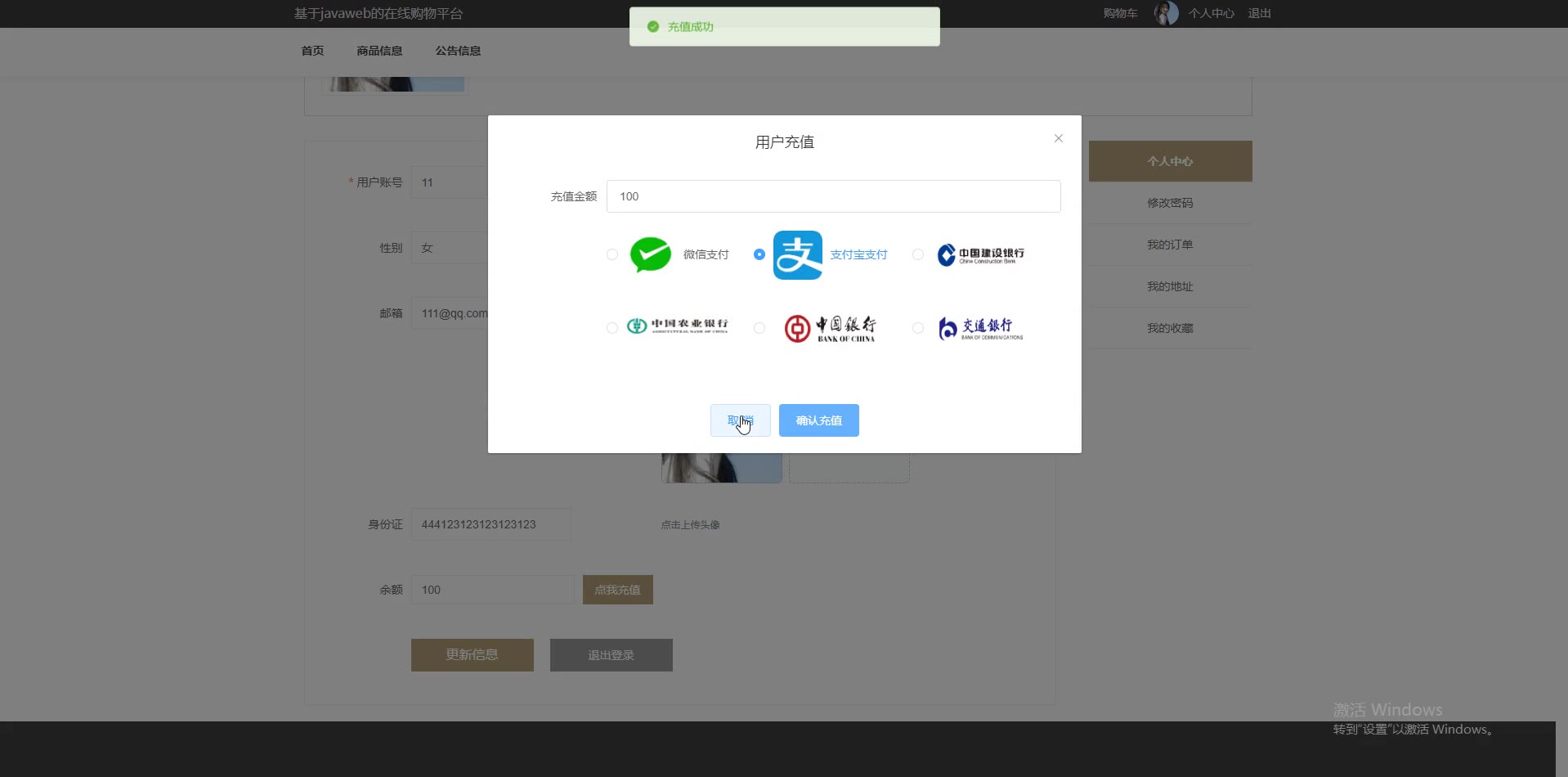Click the blue Alipay logo
1568x777 pixels.
tap(798, 255)
